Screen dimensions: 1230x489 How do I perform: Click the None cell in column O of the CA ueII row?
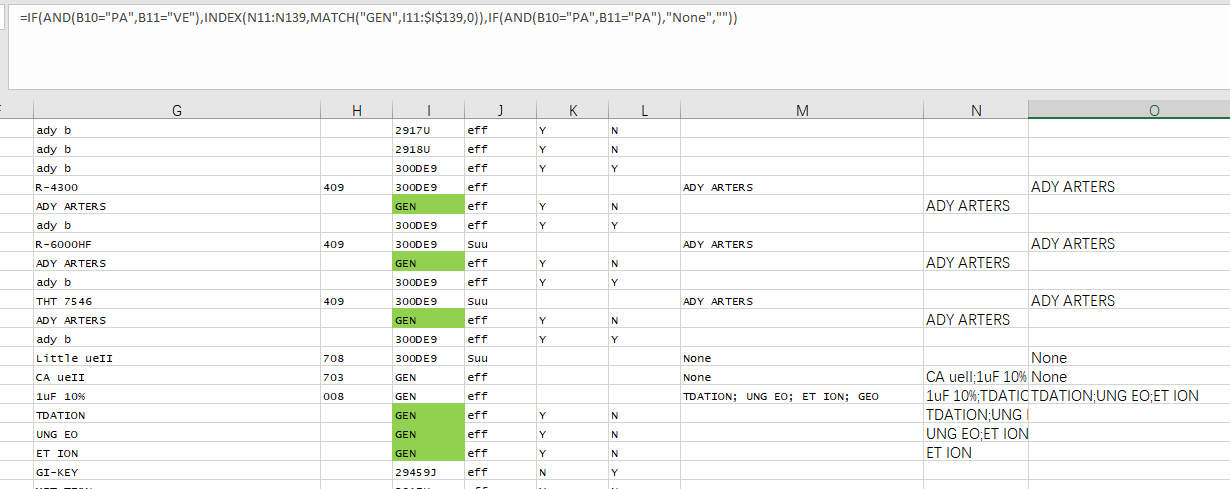(1129, 377)
